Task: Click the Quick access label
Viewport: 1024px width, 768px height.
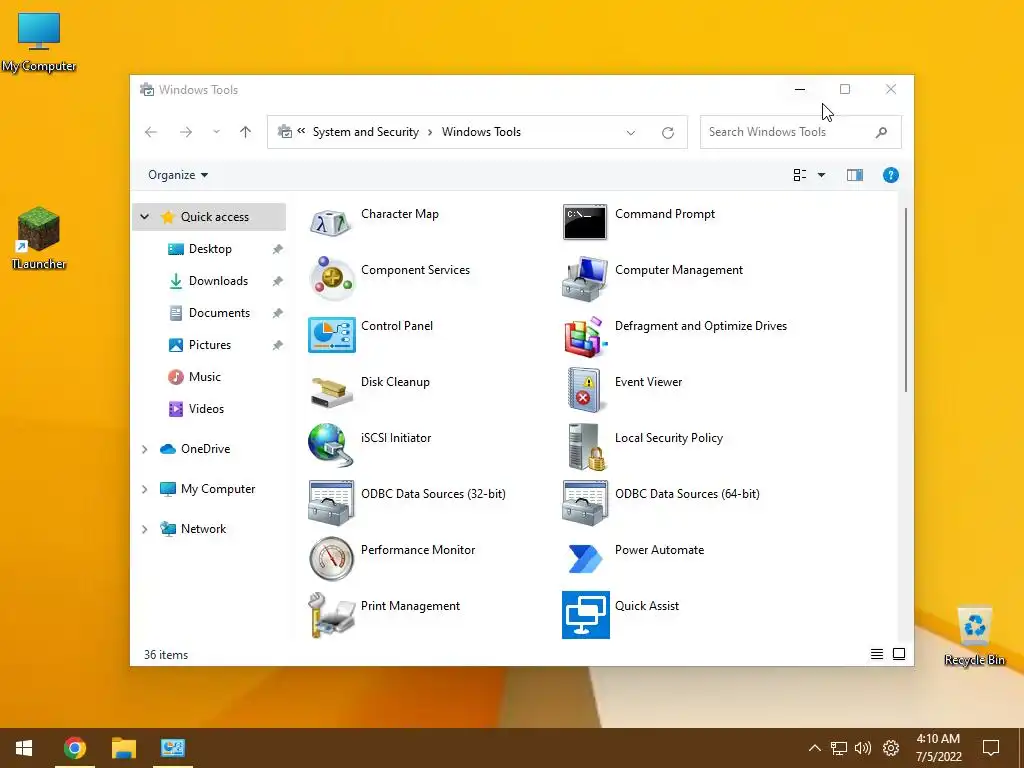Action: (215, 217)
